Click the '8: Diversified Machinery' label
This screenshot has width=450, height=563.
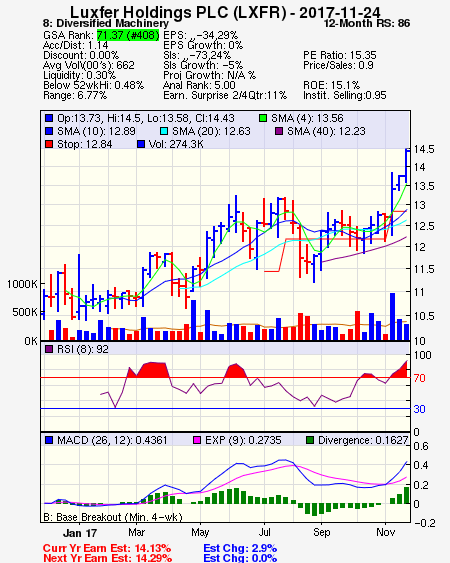click(x=106, y=23)
